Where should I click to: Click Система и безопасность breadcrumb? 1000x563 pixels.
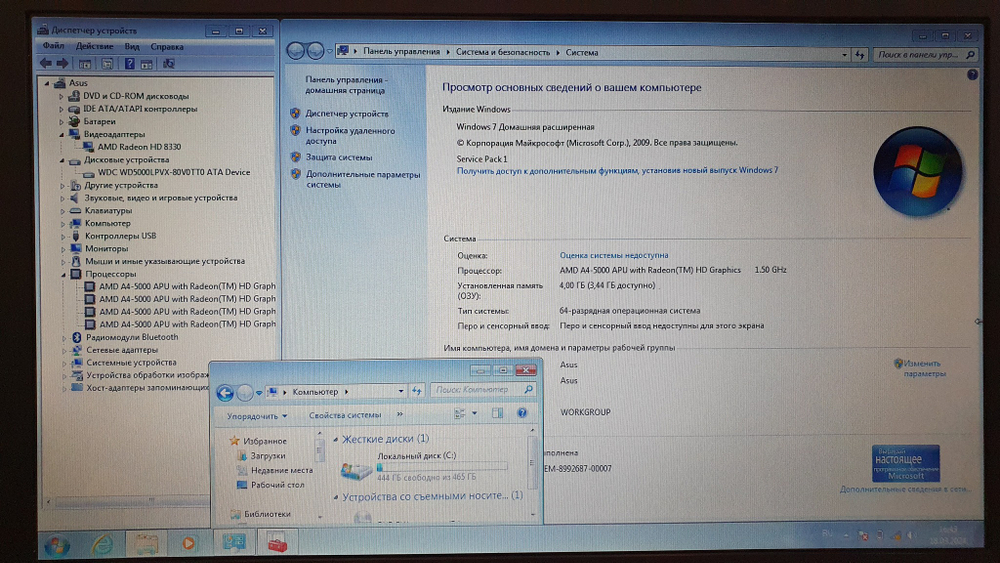503,52
